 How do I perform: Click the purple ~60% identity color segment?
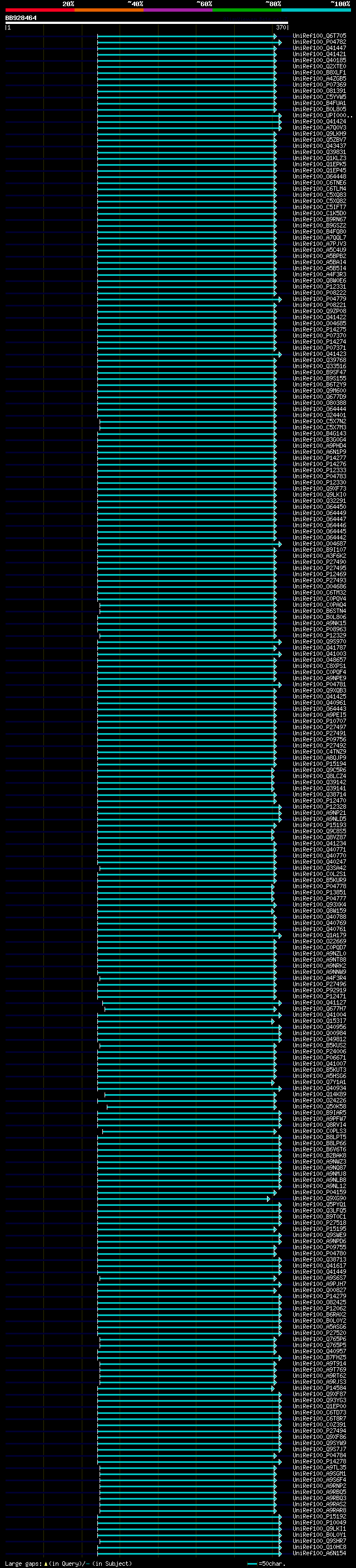(179, 11)
